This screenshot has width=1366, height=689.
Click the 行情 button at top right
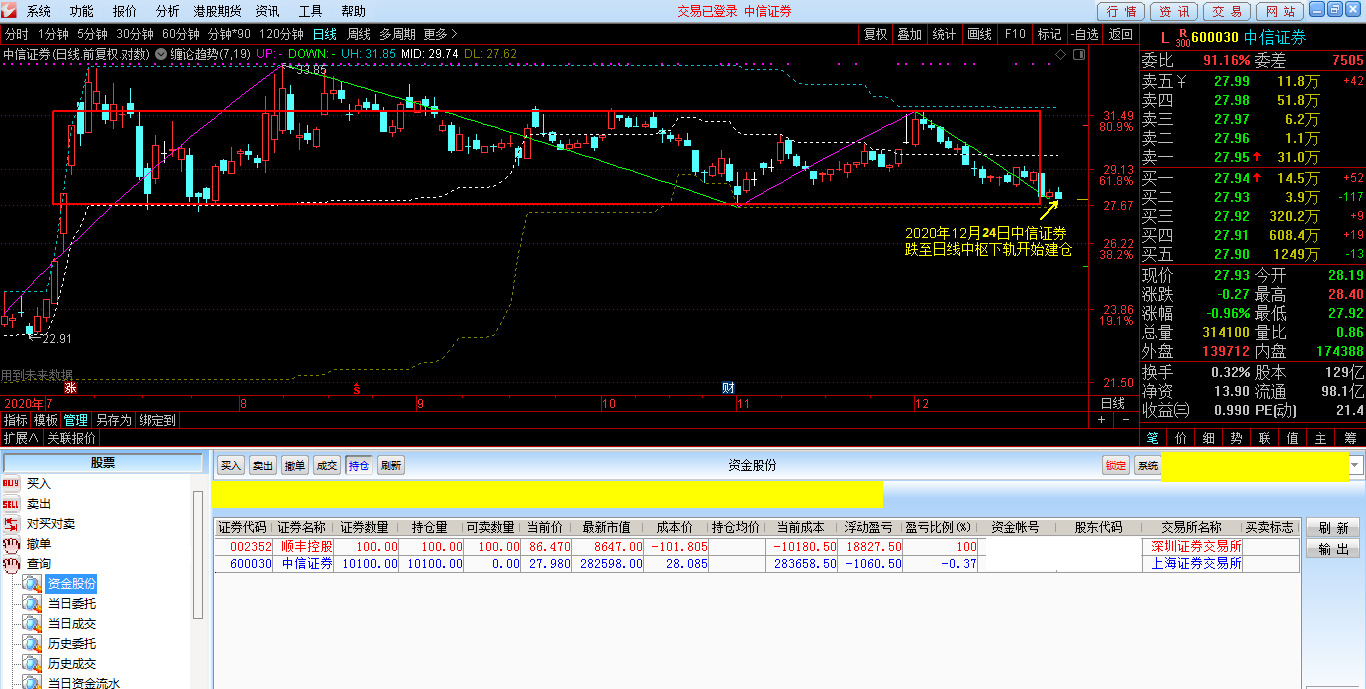pos(1121,11)
